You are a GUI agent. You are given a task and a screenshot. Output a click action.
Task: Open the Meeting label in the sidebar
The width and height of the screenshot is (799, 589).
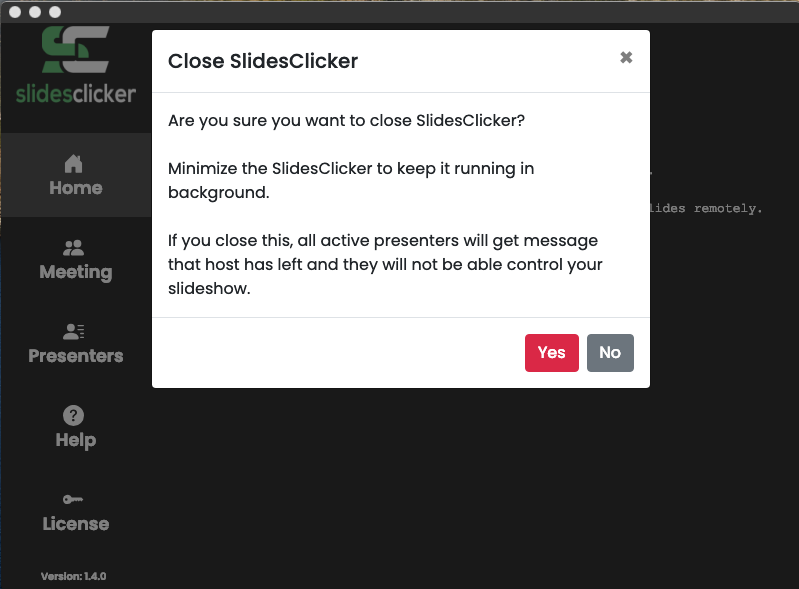(x=76, y=272)
